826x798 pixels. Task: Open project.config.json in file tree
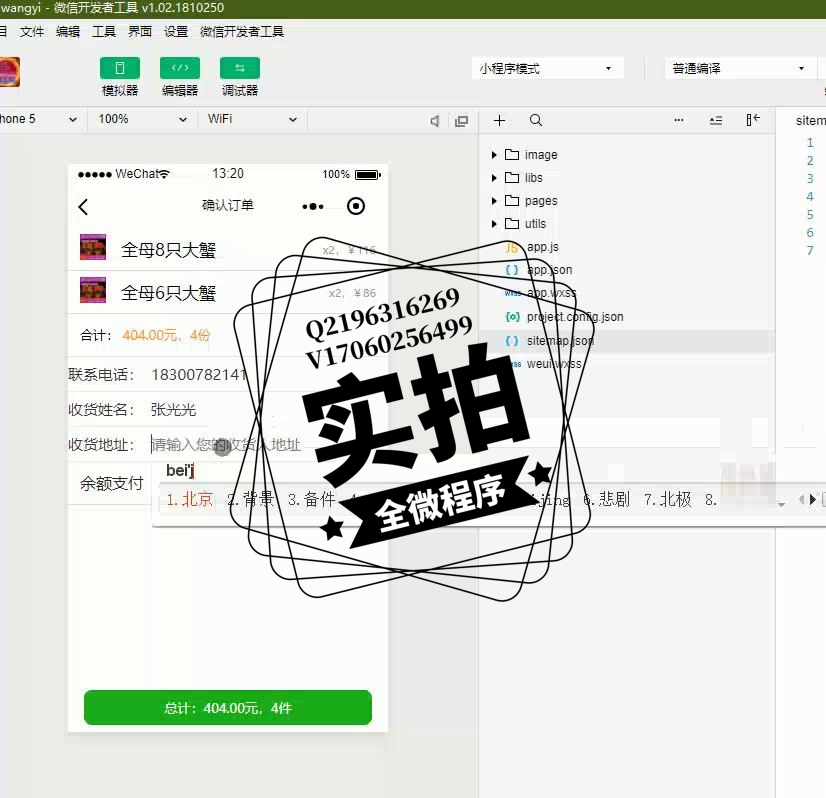(575, 317)
